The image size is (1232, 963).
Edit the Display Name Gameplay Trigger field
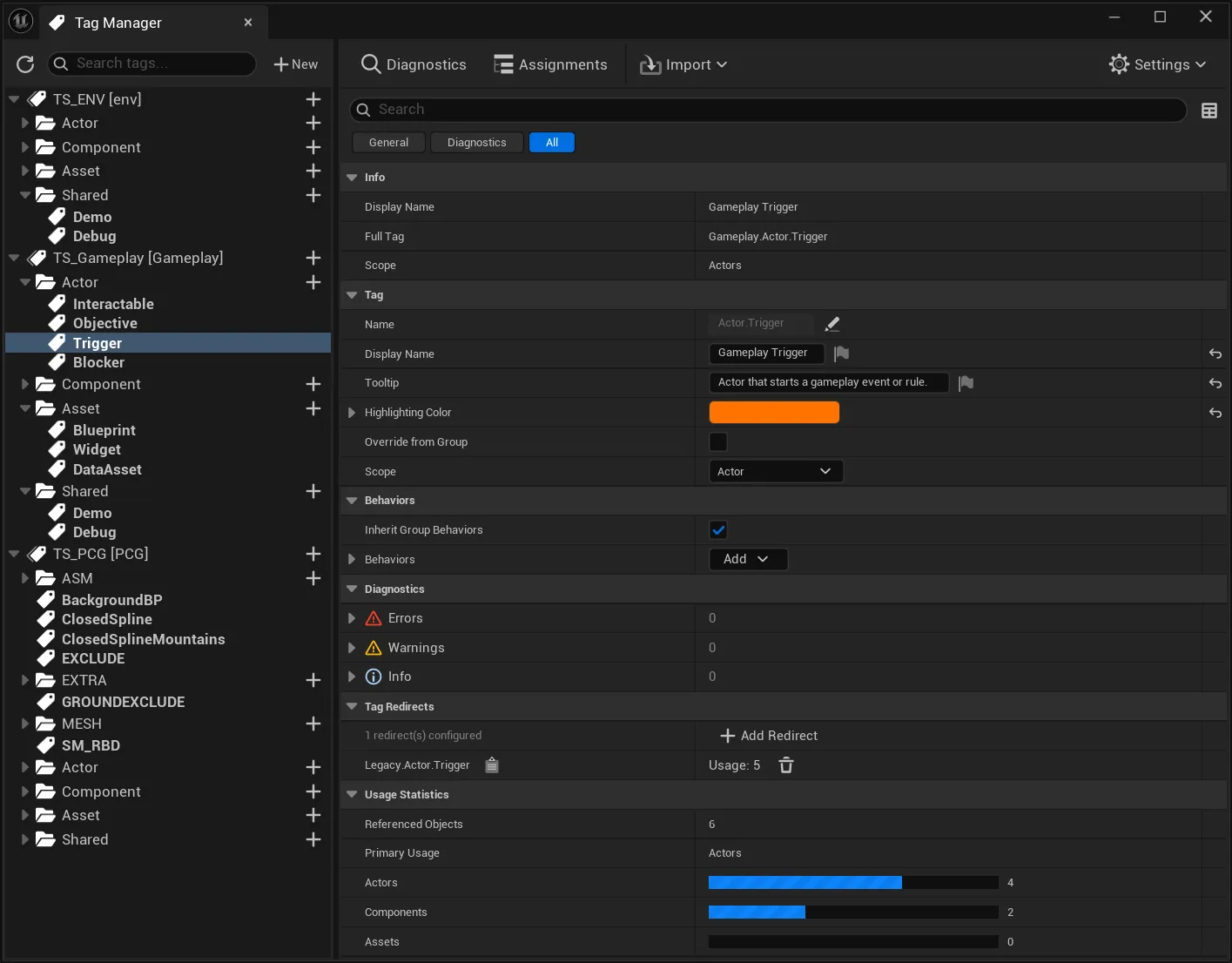(766, 353)
